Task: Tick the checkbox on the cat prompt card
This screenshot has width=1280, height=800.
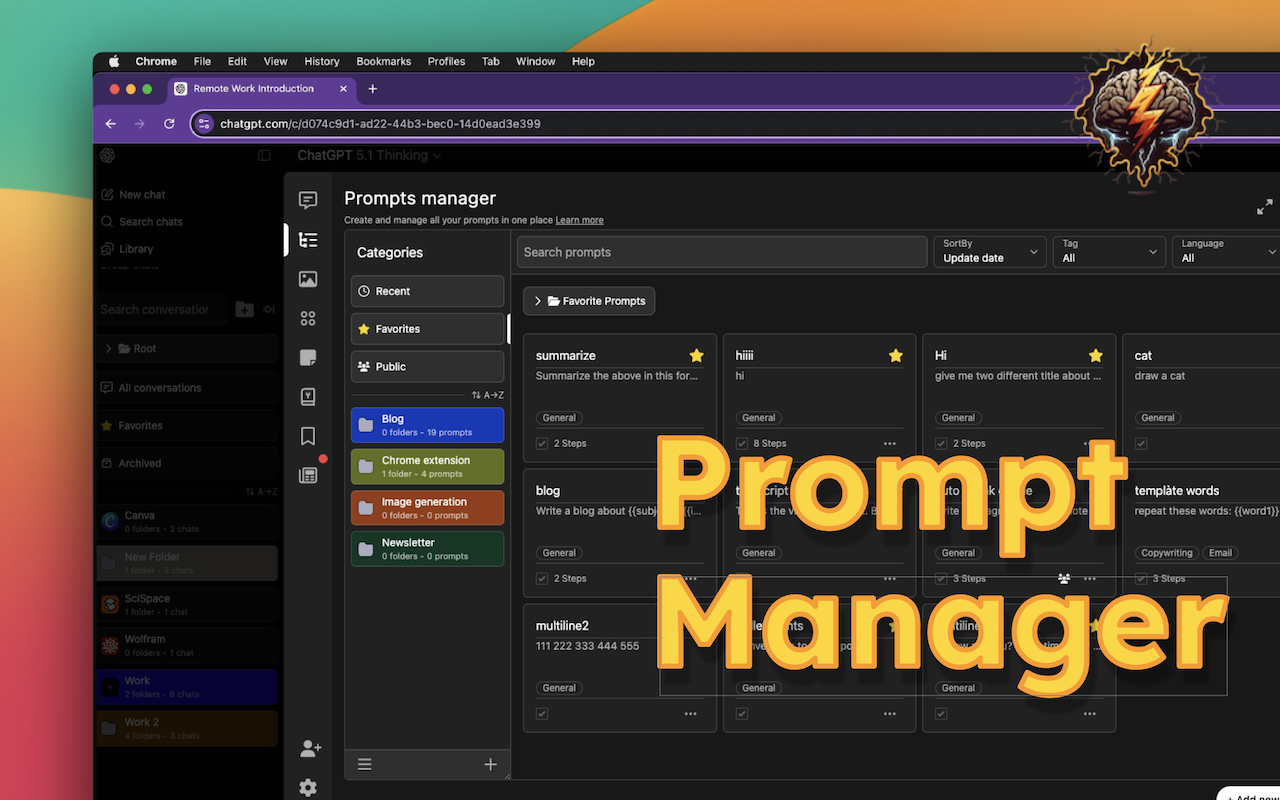Action: point(1141,443)
